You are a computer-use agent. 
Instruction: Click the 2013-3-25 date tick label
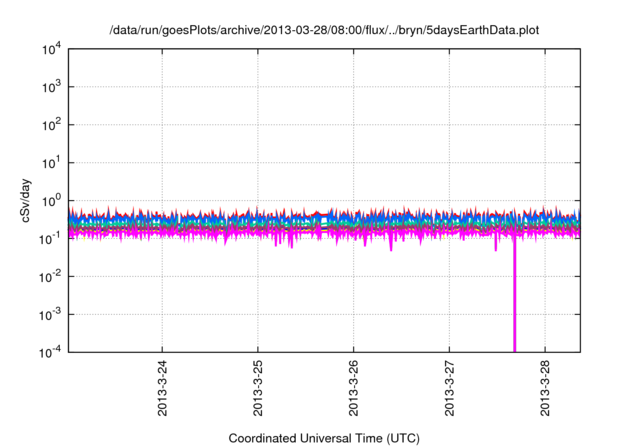click(x=258, y=388)
